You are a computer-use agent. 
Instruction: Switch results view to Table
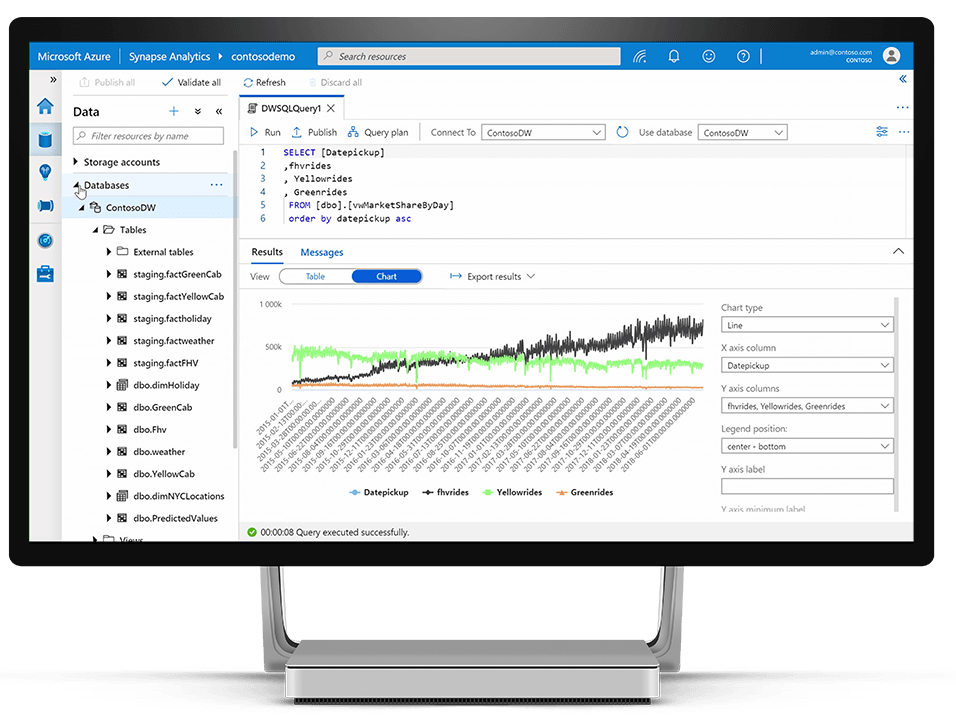(x=315, y=276)
